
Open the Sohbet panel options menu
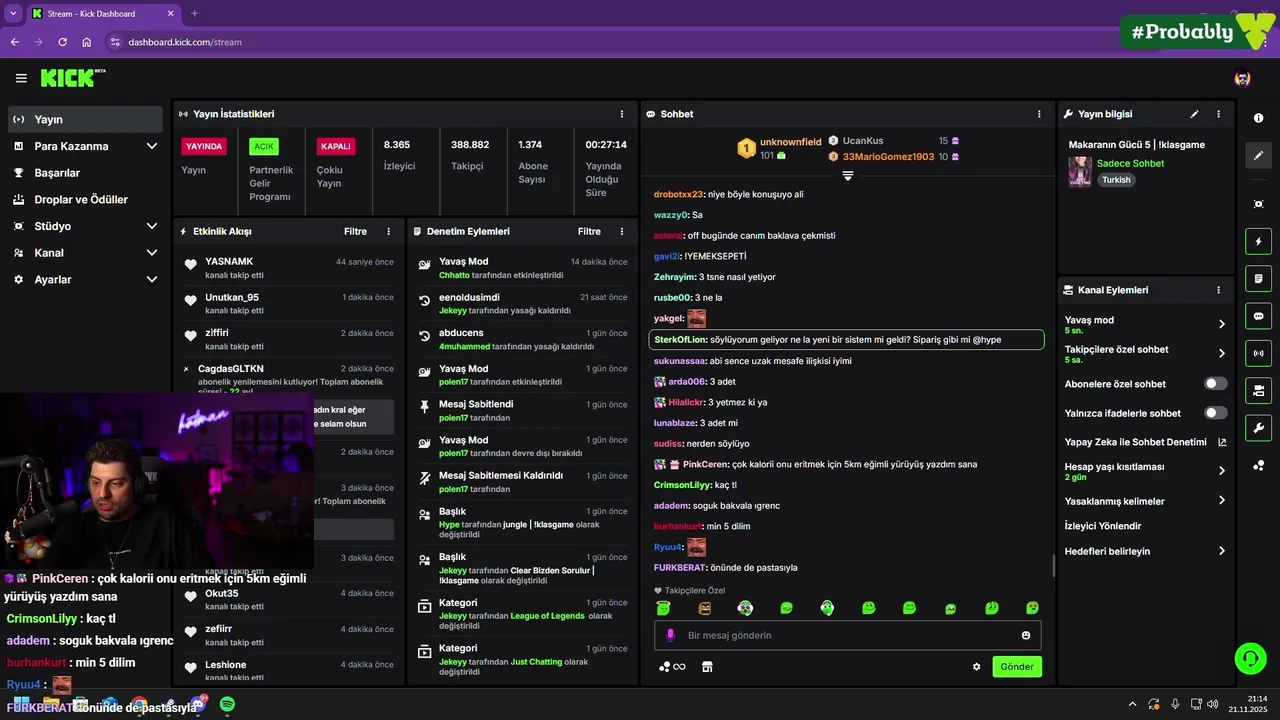click(1039, 114)
